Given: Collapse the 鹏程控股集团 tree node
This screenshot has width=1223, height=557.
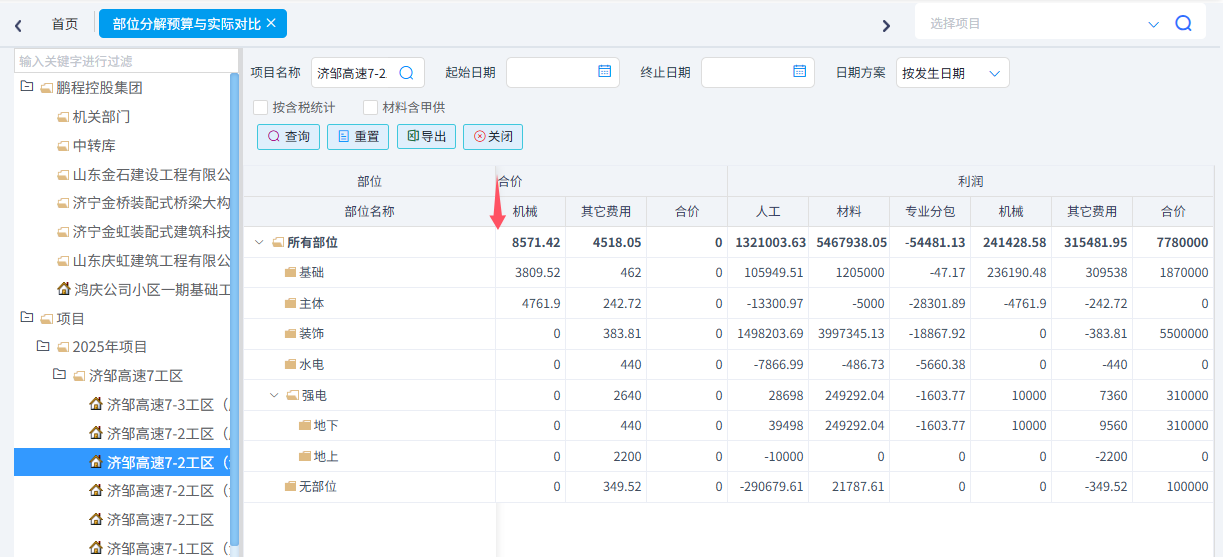Looking at the screenshot, I should tap(27, 87).
